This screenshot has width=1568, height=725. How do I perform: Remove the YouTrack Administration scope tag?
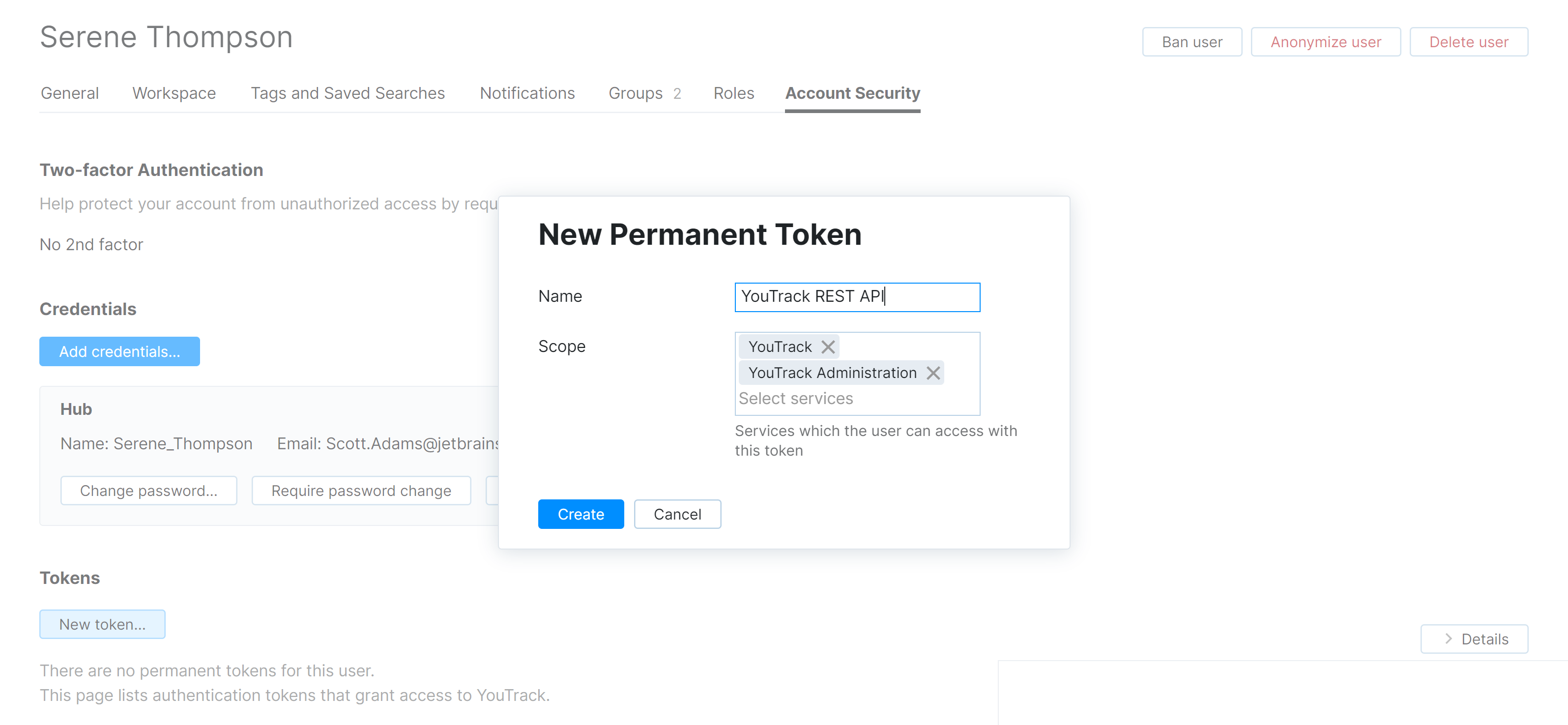pos(933,373)
